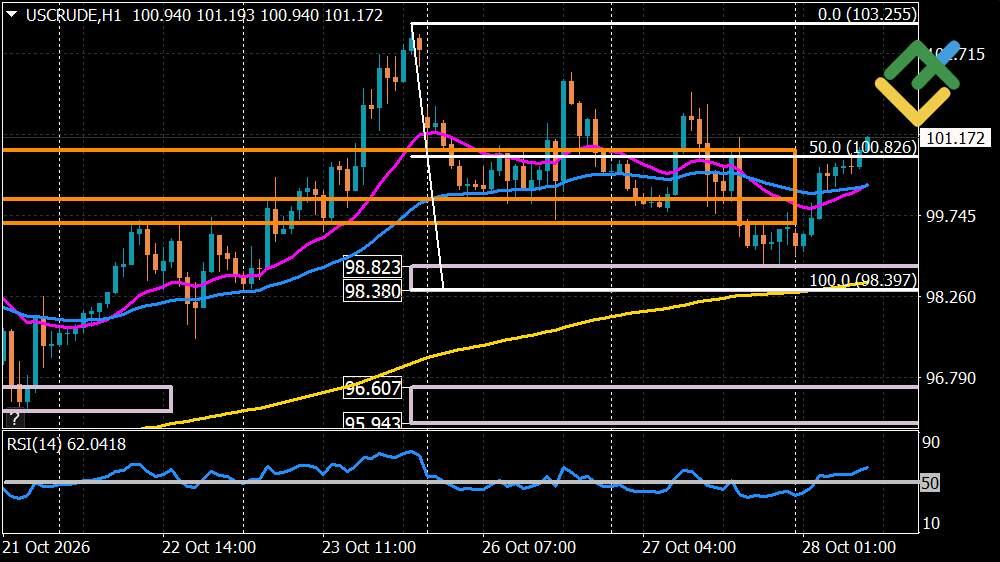Click the 22 Oct 14:00 time axis label
This screenshot has height=562, width=1000.
pyautogui.click(x=209, y=547)
